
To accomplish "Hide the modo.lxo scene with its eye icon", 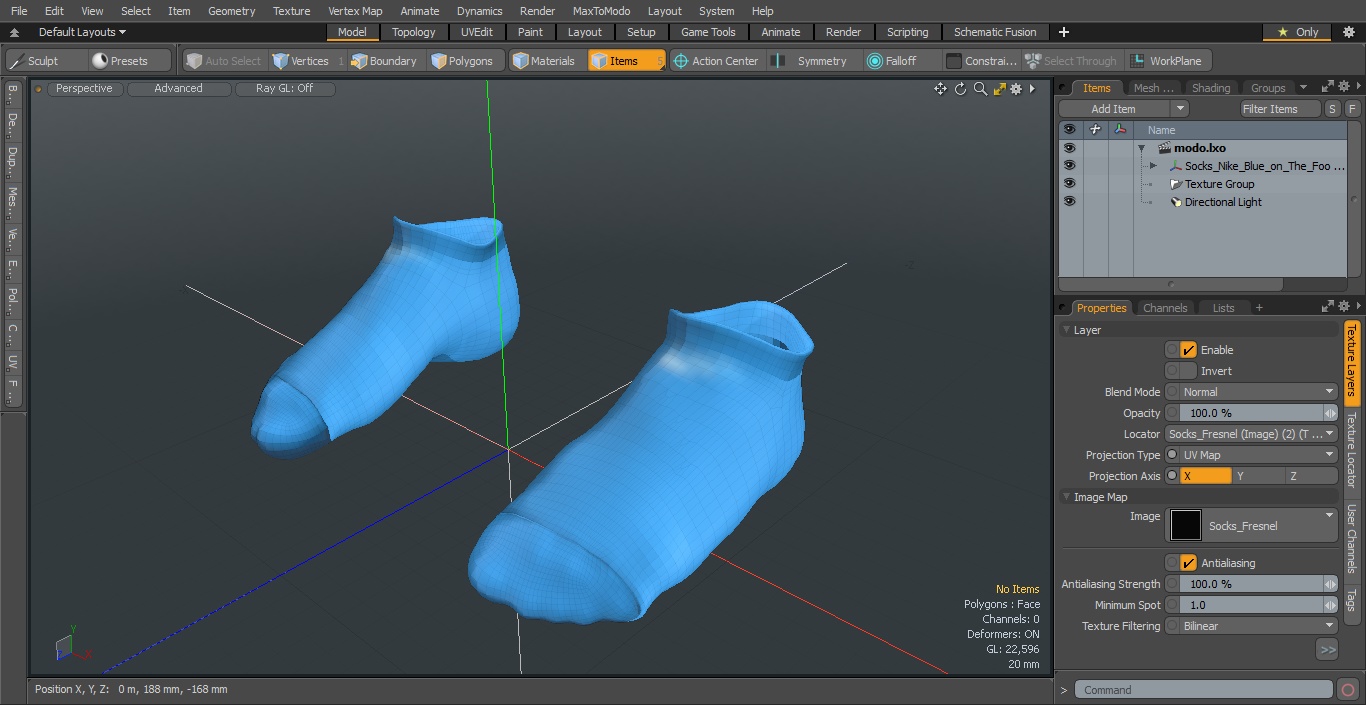I will coord(1069,148).
